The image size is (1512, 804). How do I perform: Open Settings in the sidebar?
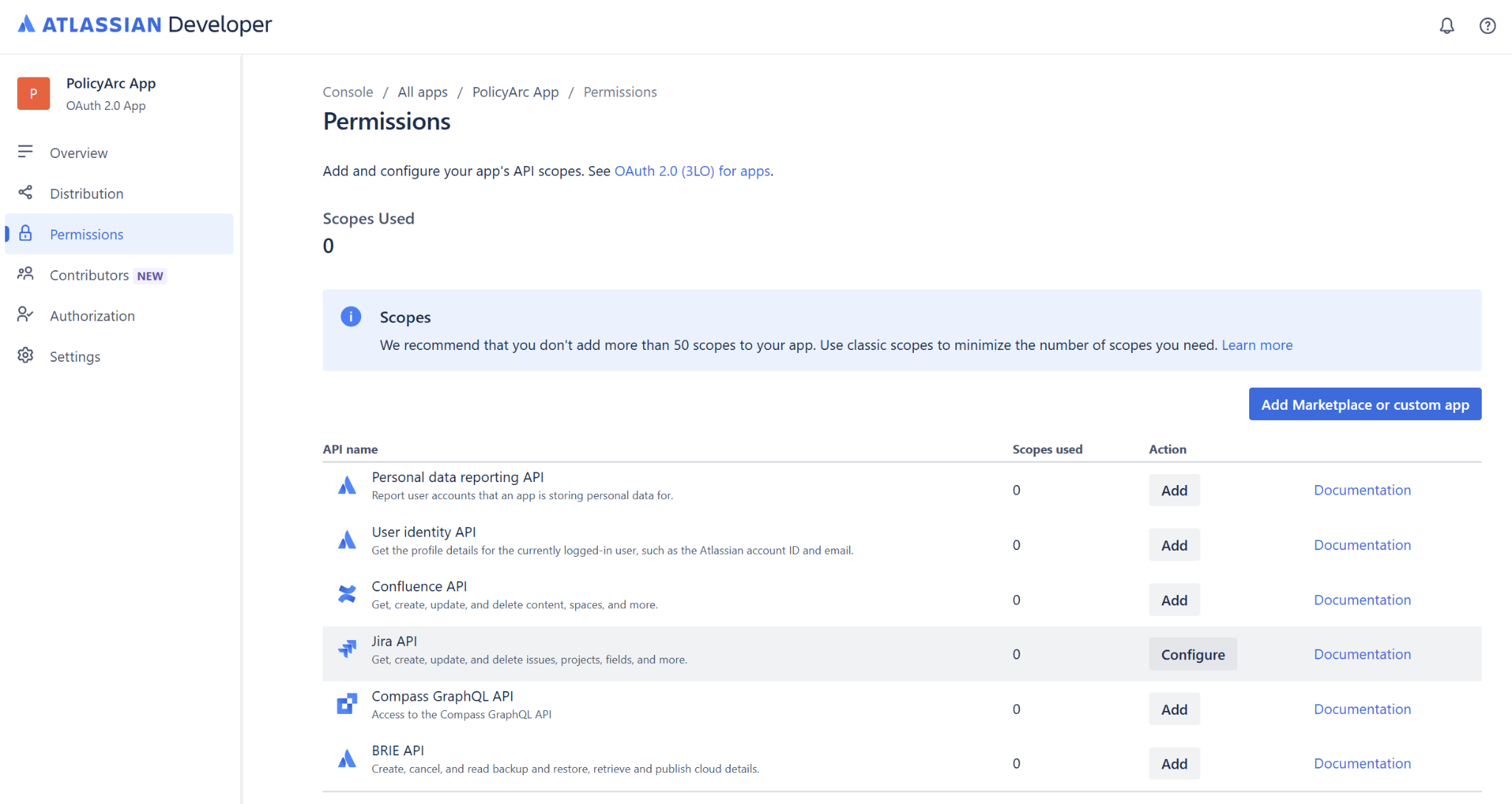119,357
